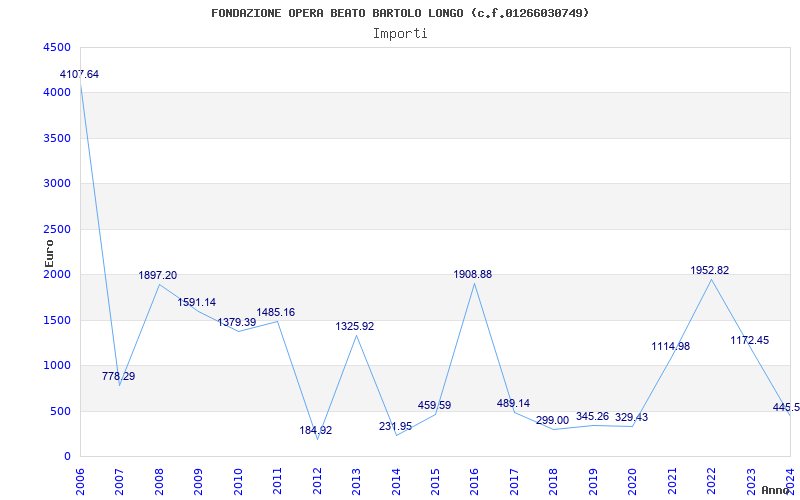Click the 2019 year axis label
Screen dimensions: 800x500
(592, 481)
